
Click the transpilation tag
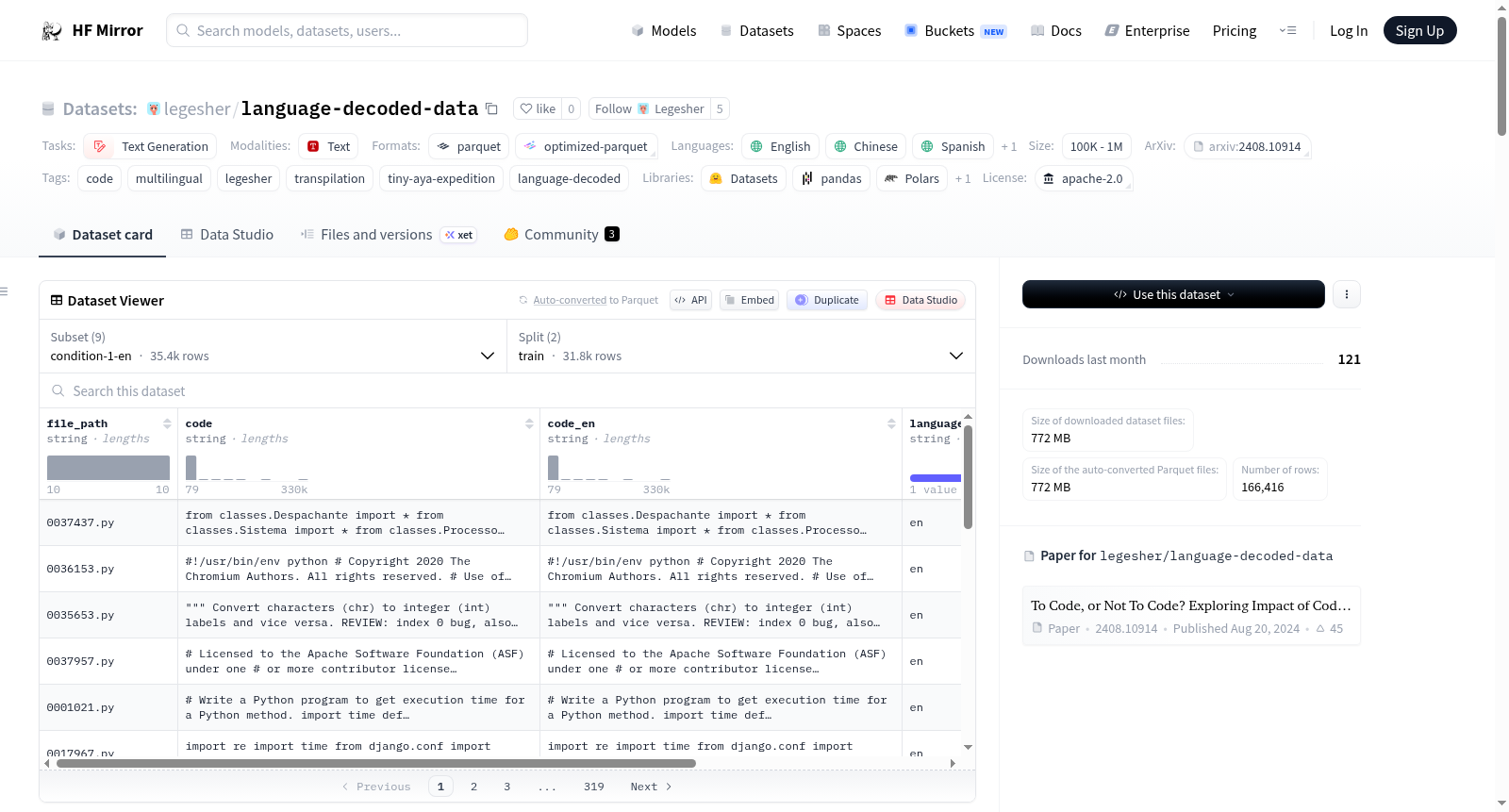pyautogui.click(x=329, y=178)
